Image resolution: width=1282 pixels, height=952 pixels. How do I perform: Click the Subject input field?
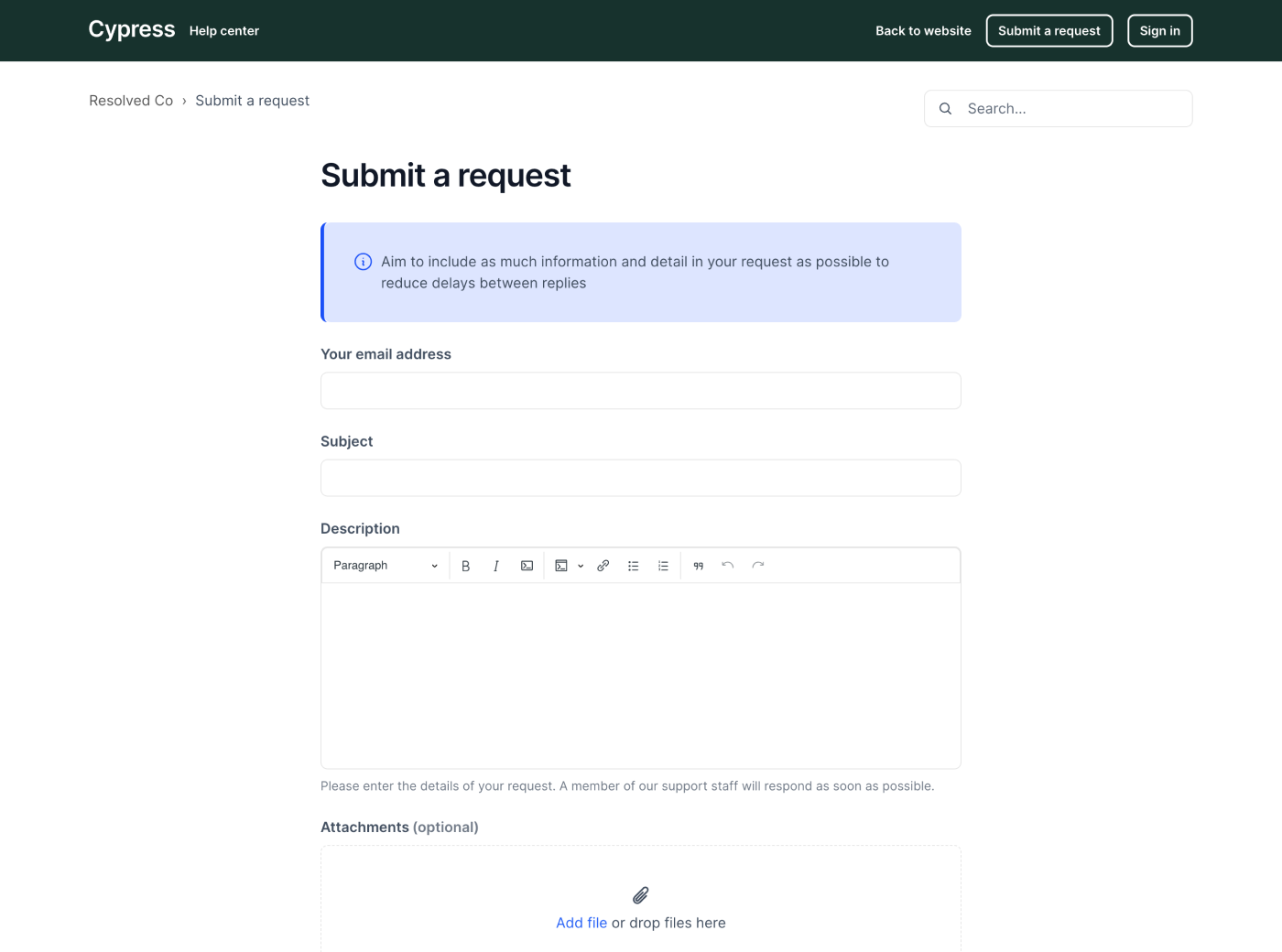click(641, 478)
